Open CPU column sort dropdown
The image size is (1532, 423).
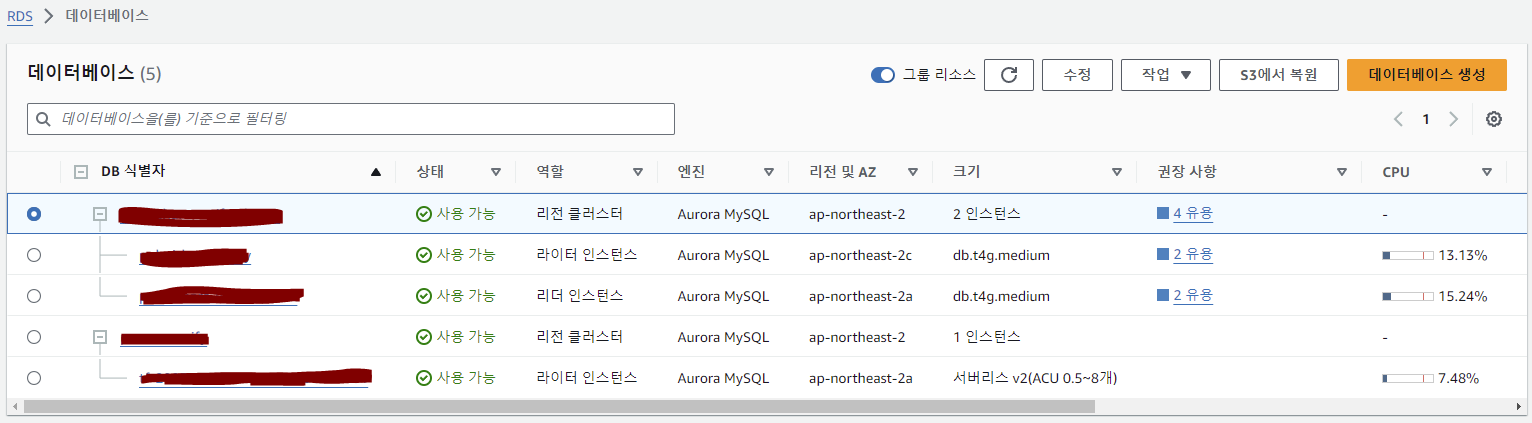1486,172
